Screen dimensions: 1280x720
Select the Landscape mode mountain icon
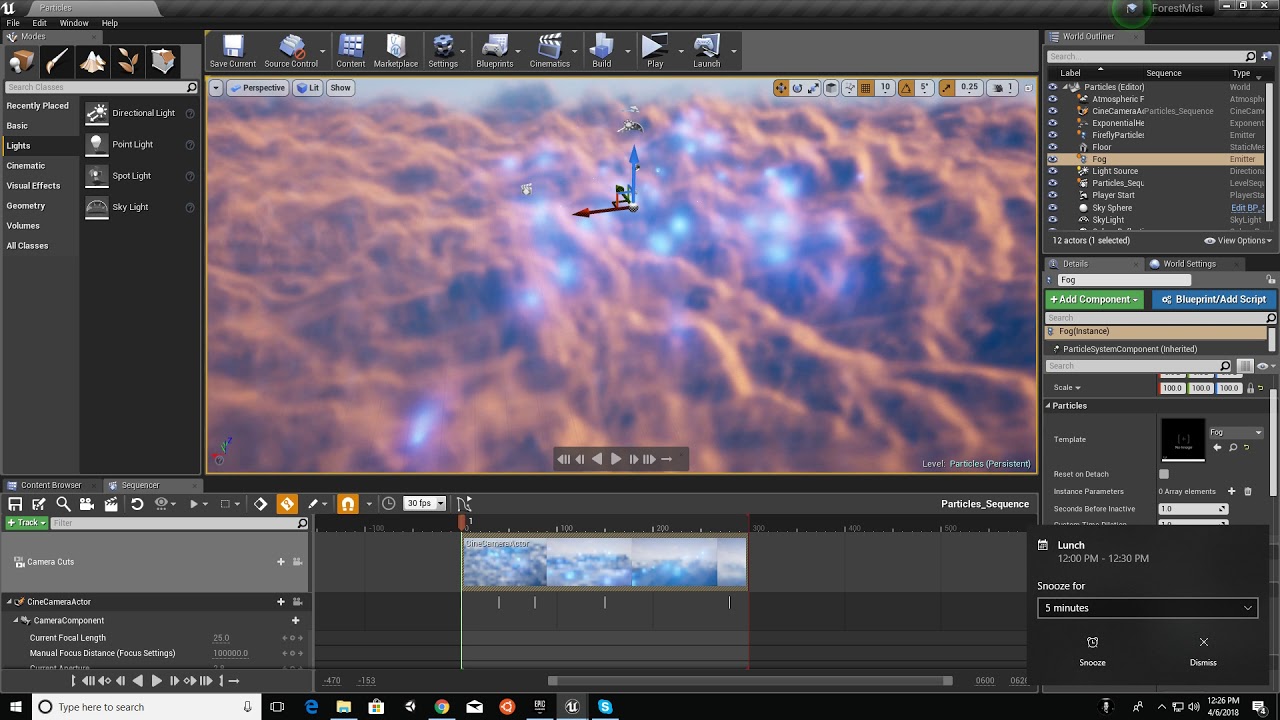tap(93, 62)
